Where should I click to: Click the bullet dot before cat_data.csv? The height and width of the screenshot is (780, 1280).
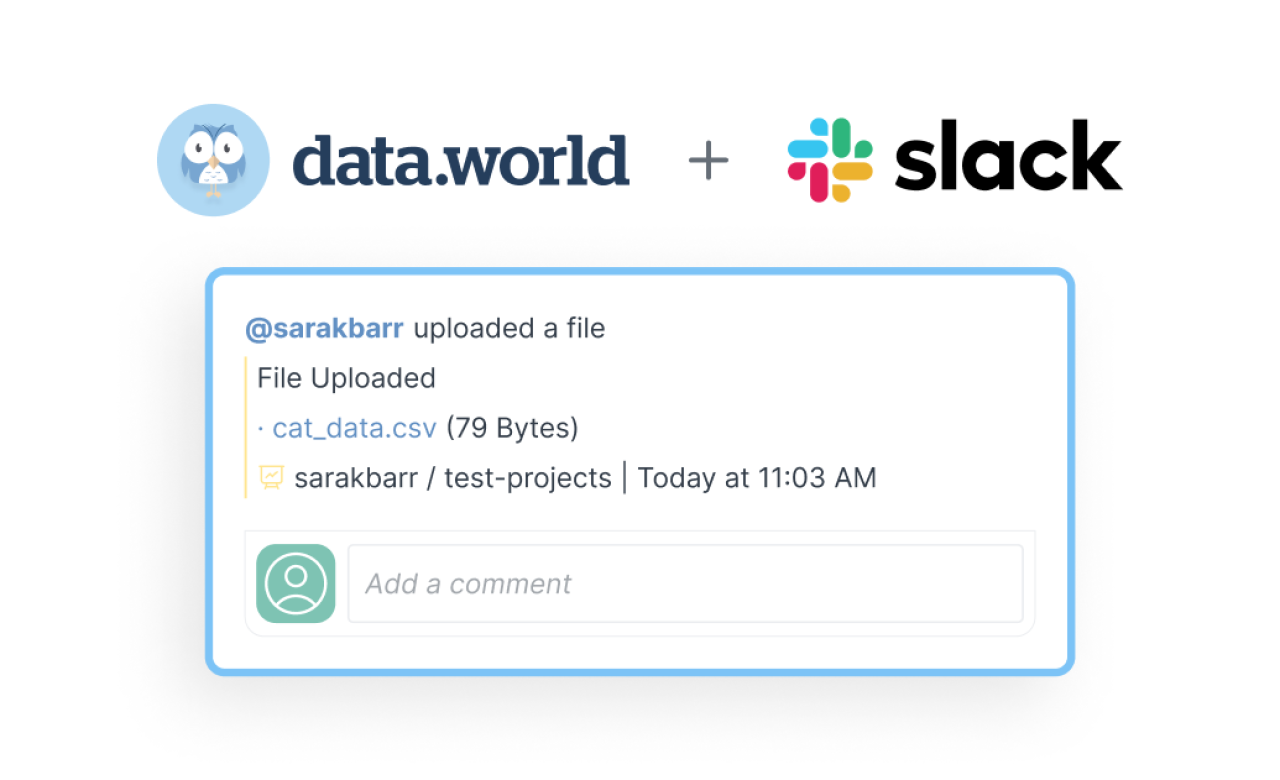[261, 429]
